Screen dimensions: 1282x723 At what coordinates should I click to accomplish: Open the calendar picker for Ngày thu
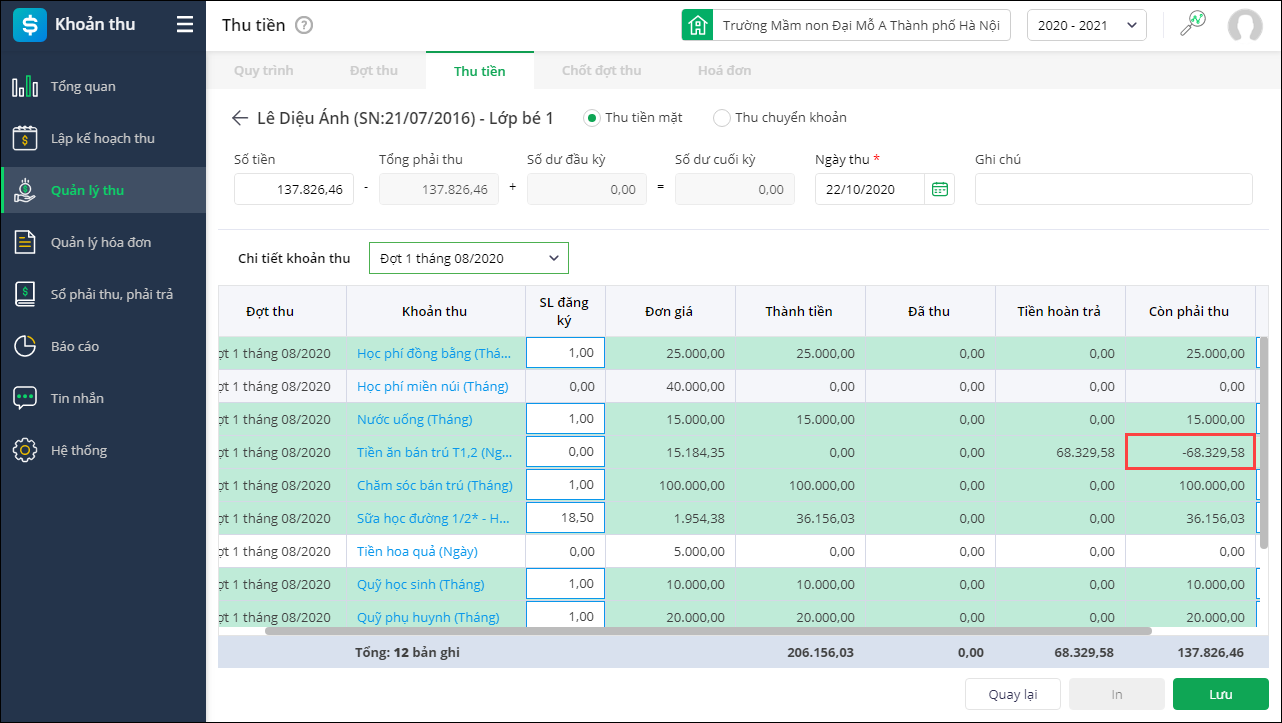[x=939, y=189]
